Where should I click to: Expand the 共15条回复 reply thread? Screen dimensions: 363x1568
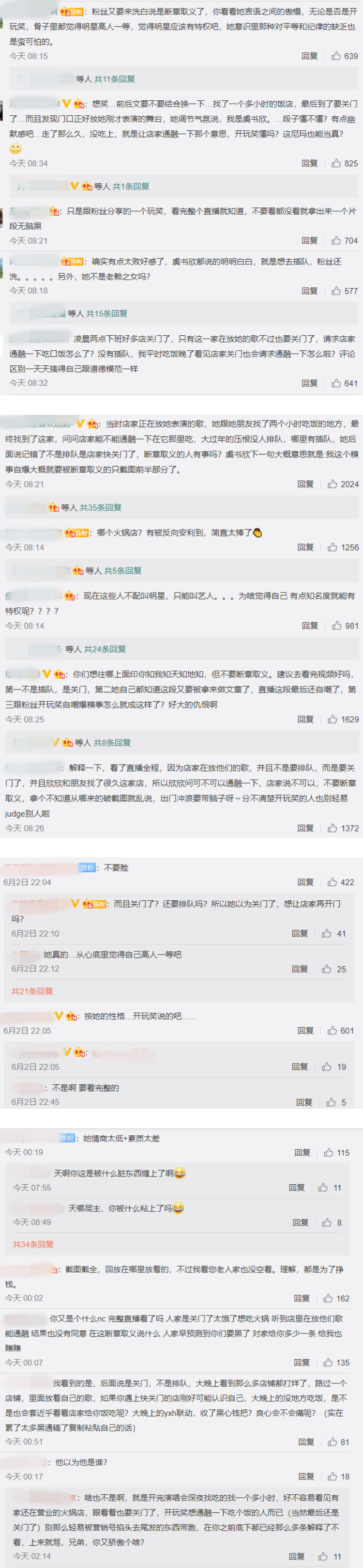(x=107, y=314)
